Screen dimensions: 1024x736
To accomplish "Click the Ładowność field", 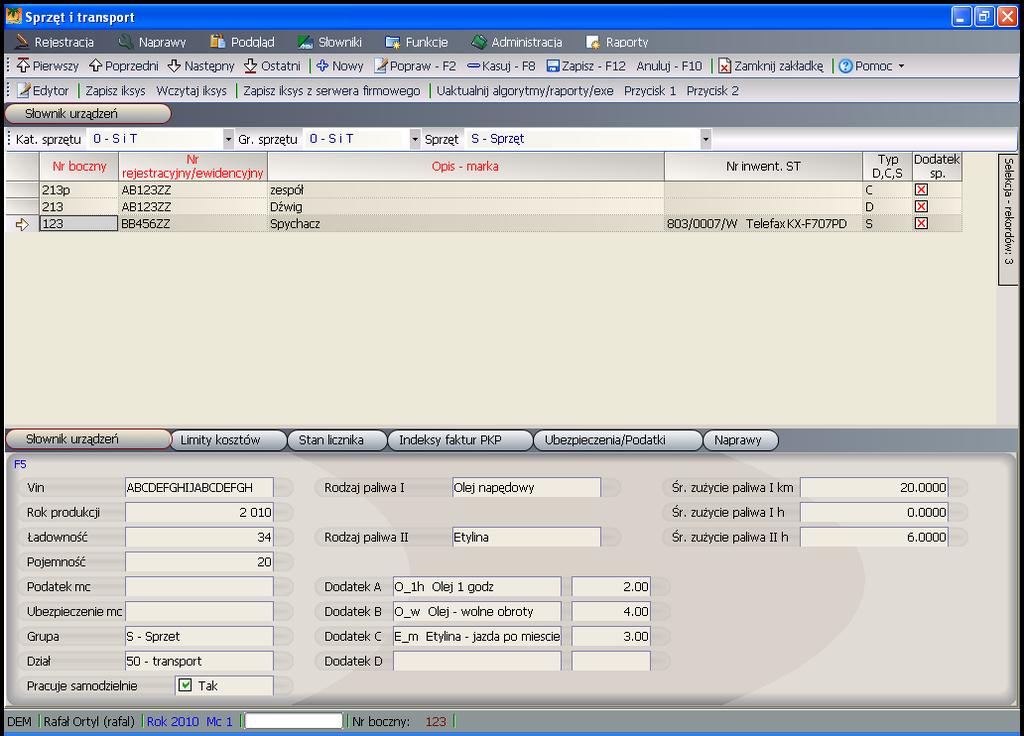I will [199, 537].
